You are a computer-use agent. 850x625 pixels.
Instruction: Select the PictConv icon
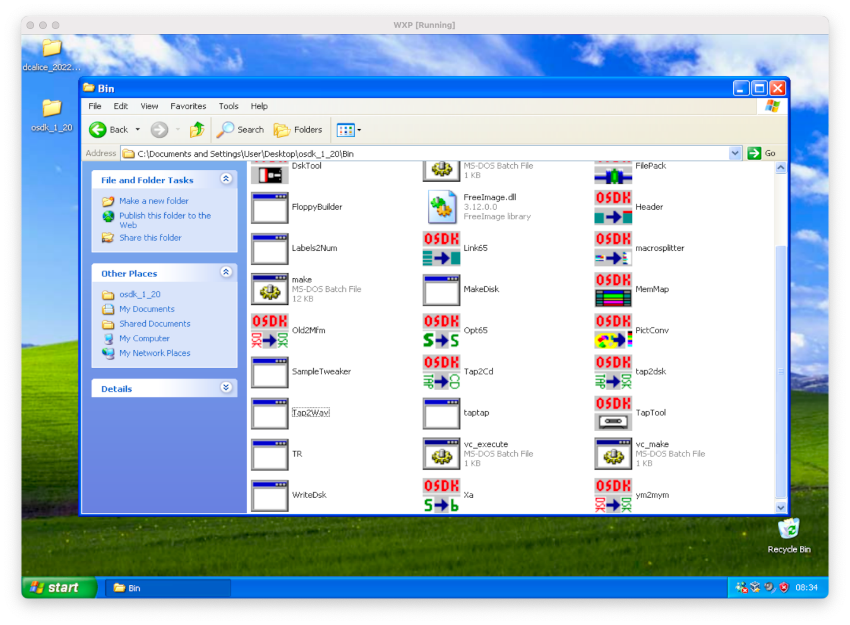[x=613, y=331]
